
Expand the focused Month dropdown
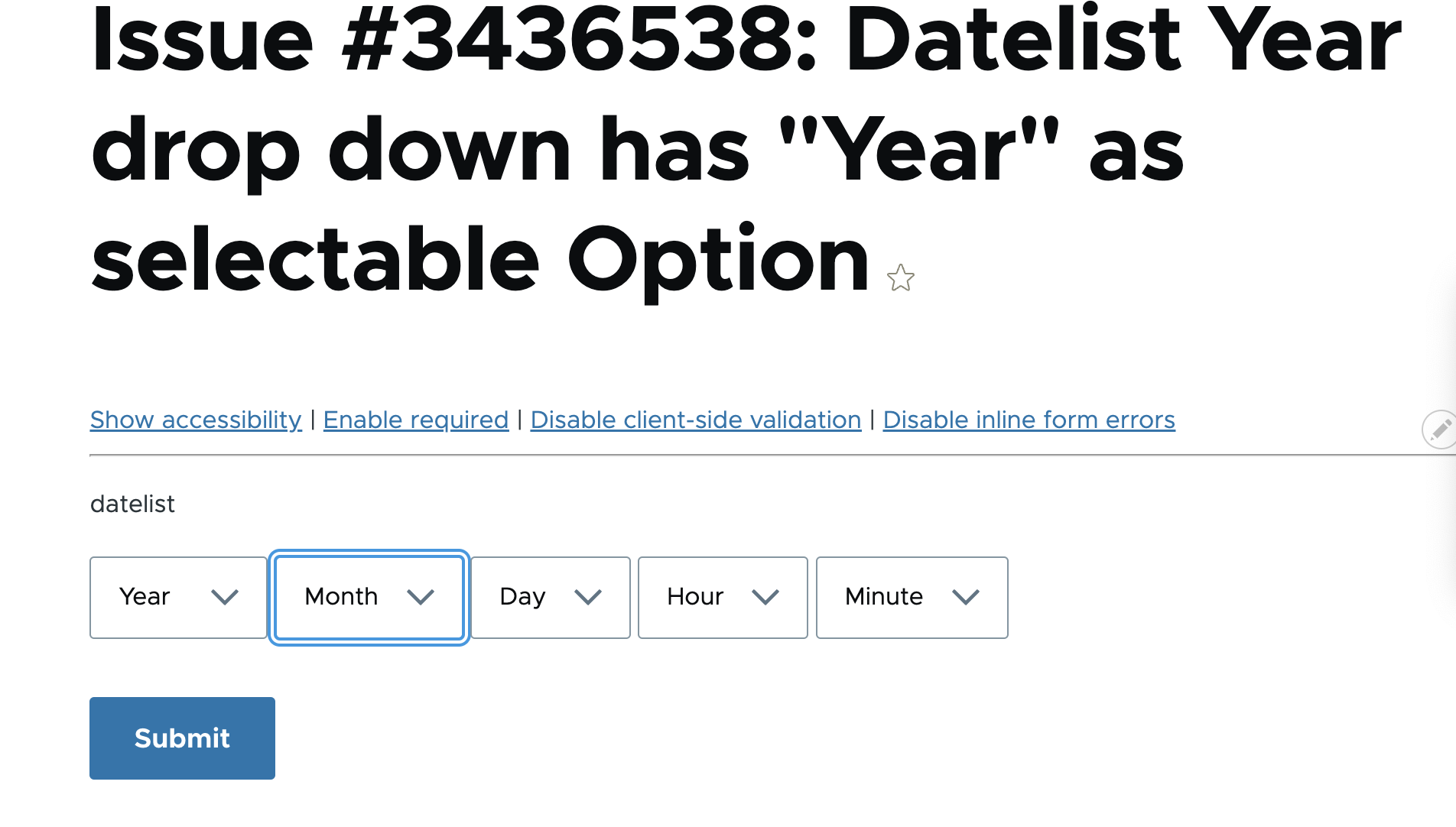tap(352, 597)
